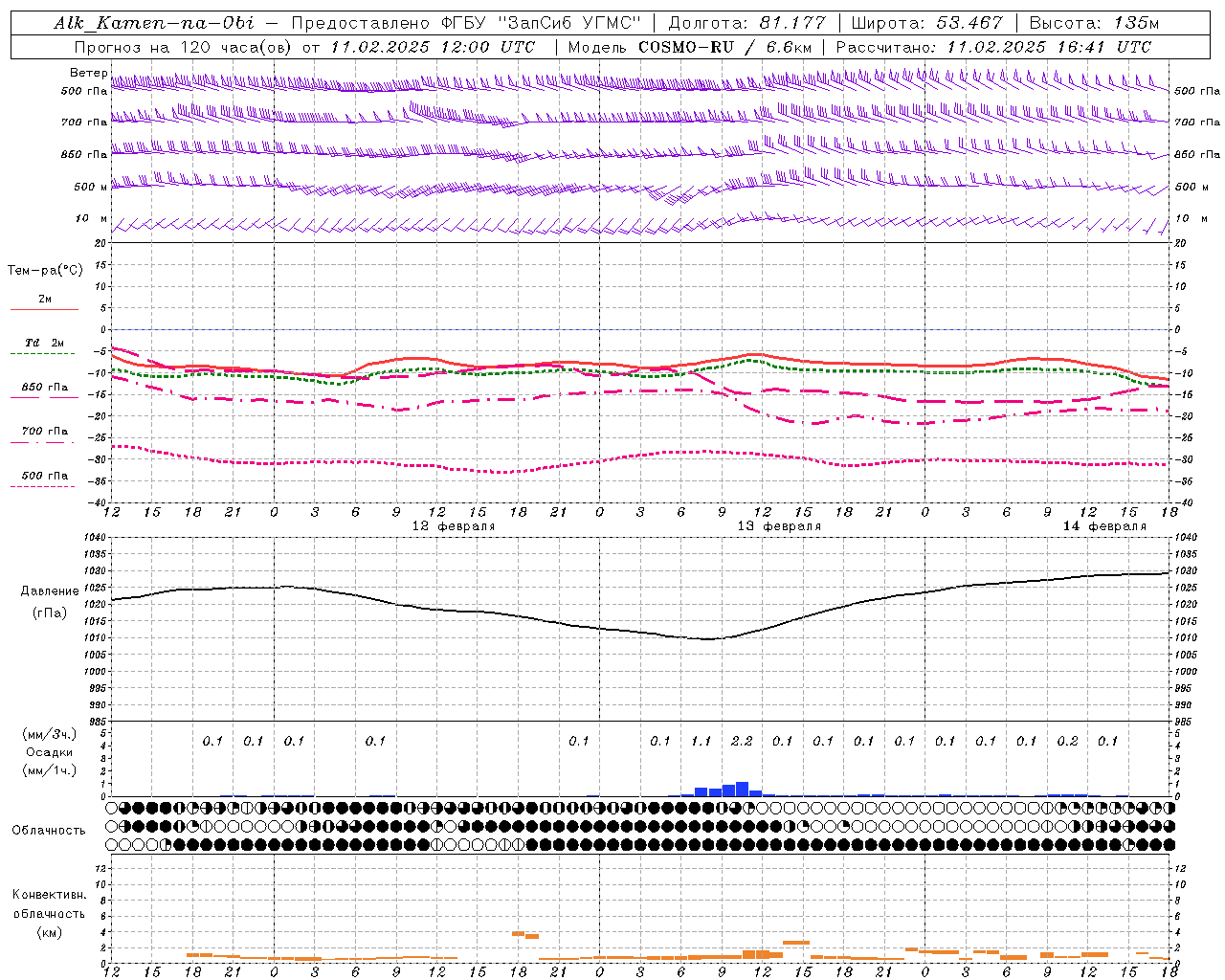
Task: Click the right pressure axis value '985'
Action: click(x=1185, y=722)
